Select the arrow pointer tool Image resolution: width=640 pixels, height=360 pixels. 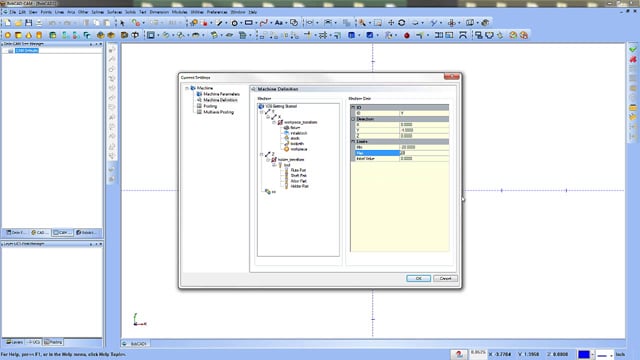pyautogui.click(x=122, y=23)
